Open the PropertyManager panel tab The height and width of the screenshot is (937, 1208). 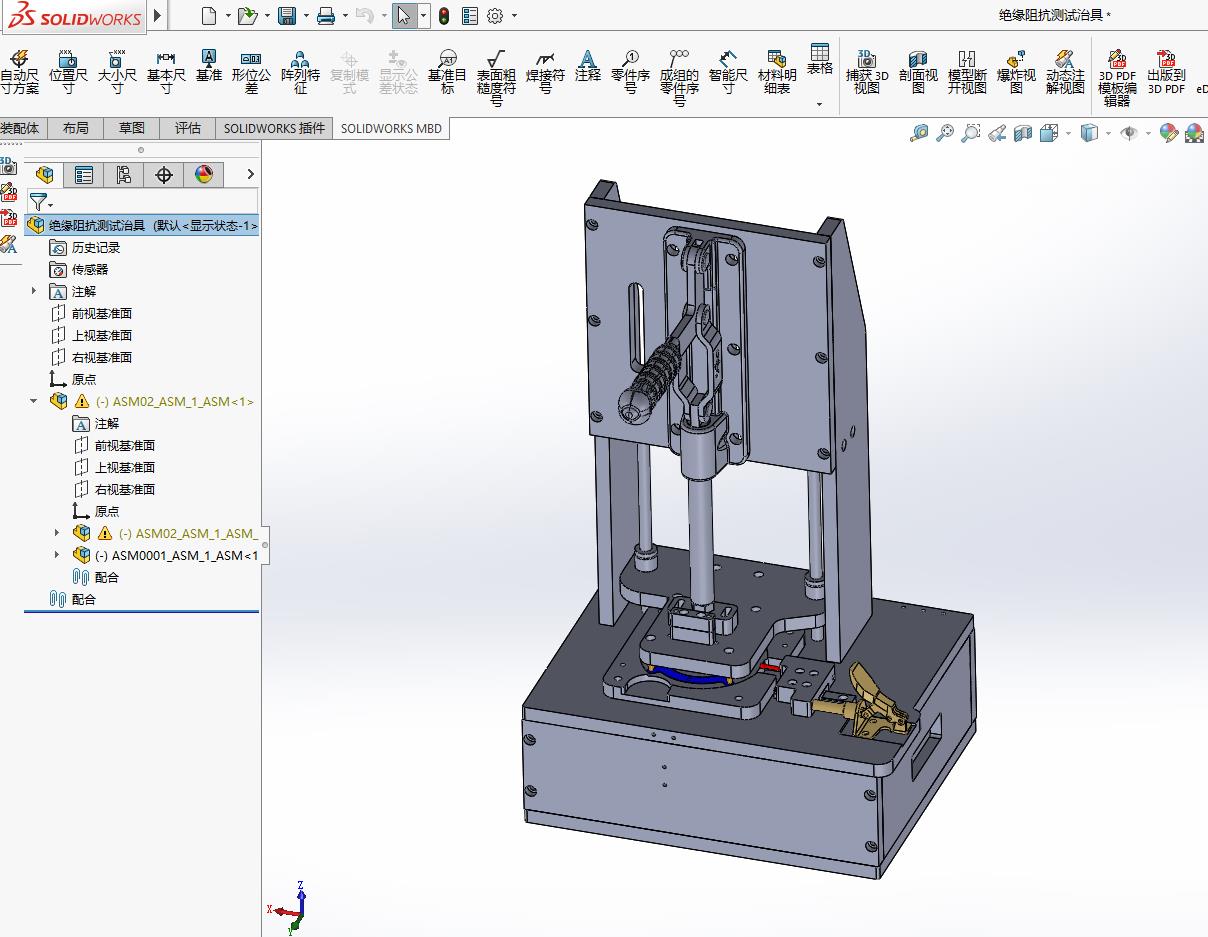click(x=84, y=175)
